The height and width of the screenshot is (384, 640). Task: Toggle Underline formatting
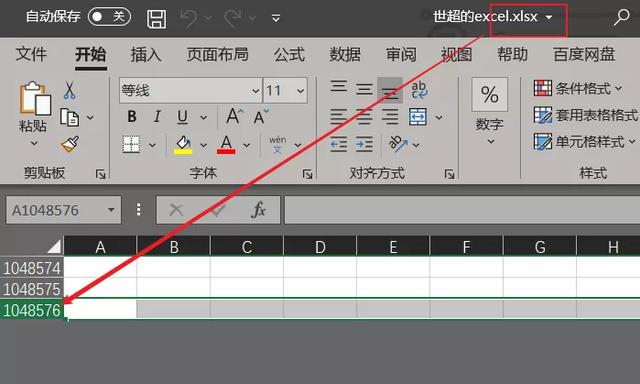[x=182, y=118]
